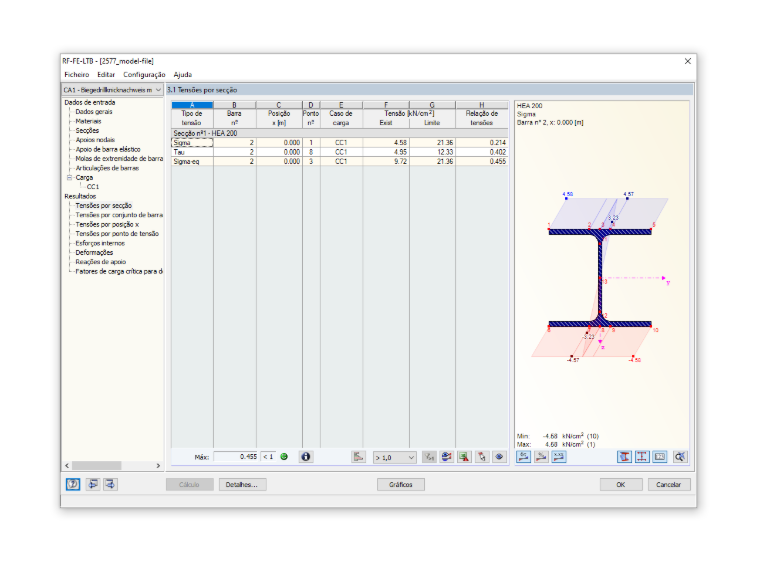Open the Ajuda menu
Screen dimensions: 760x570
[183, 75]
